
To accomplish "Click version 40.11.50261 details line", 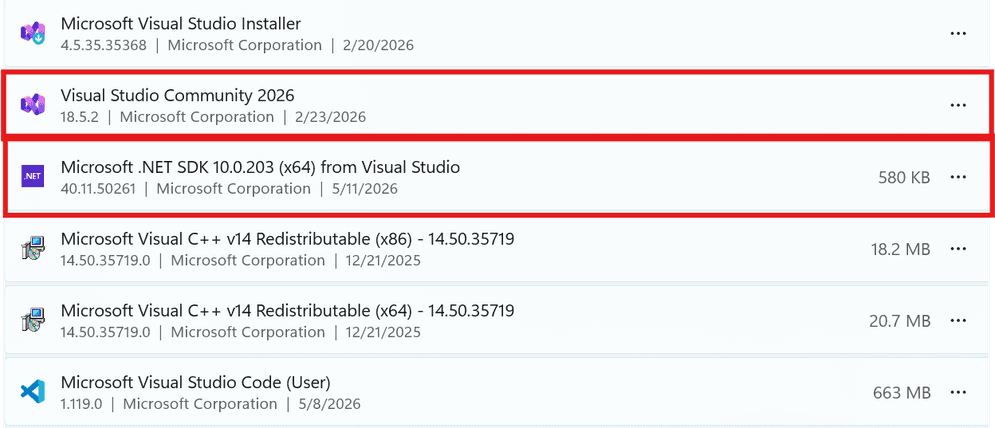I will click(229, 189).
